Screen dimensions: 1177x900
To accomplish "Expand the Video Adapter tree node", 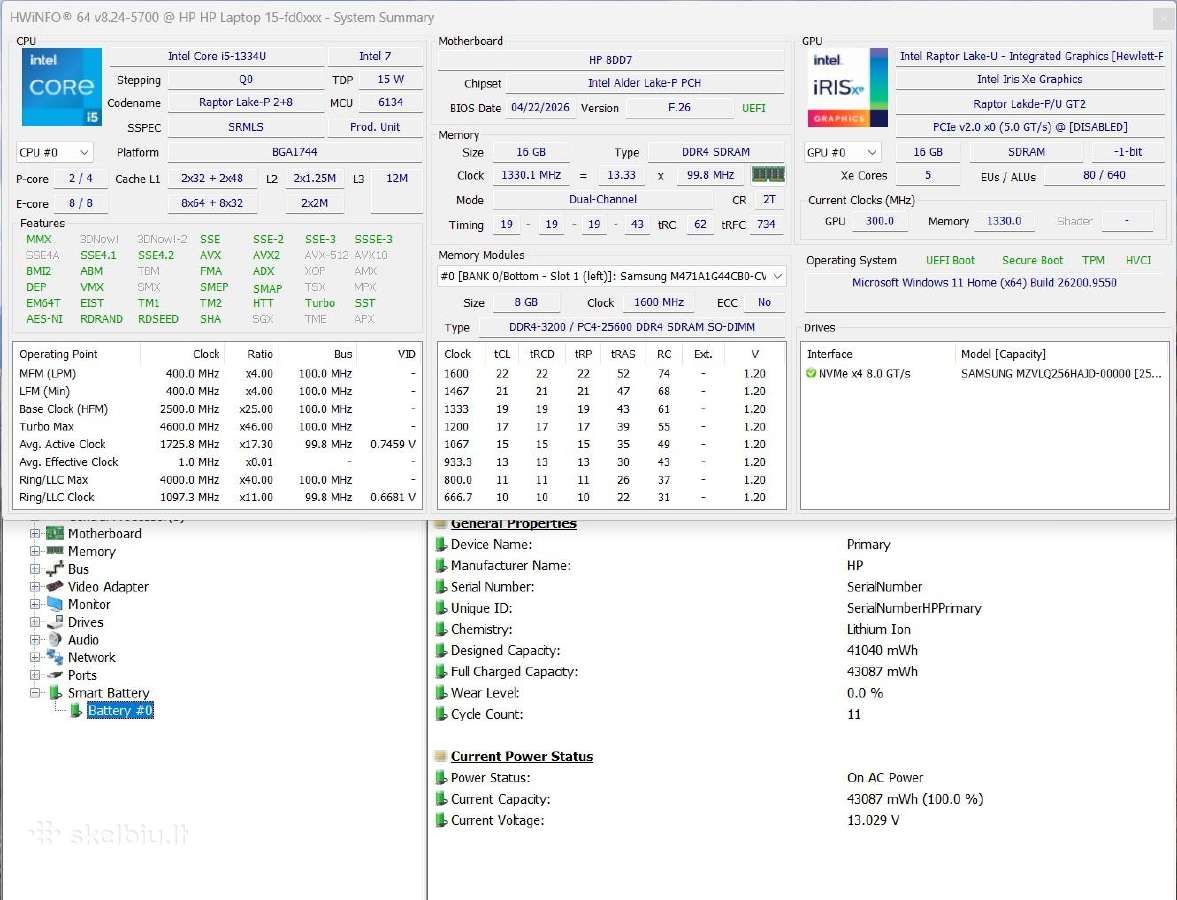I will [35, 586].
